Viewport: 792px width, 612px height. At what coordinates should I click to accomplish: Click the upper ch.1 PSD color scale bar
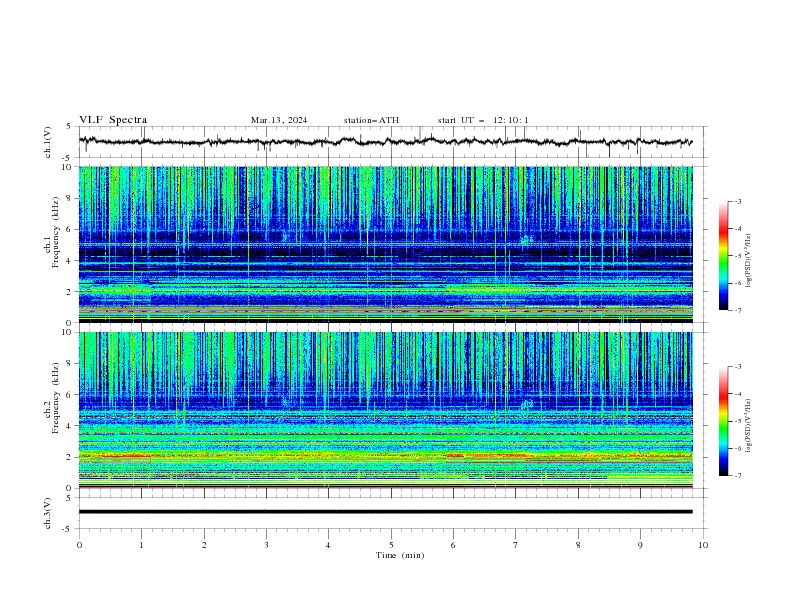click(723, 256)
